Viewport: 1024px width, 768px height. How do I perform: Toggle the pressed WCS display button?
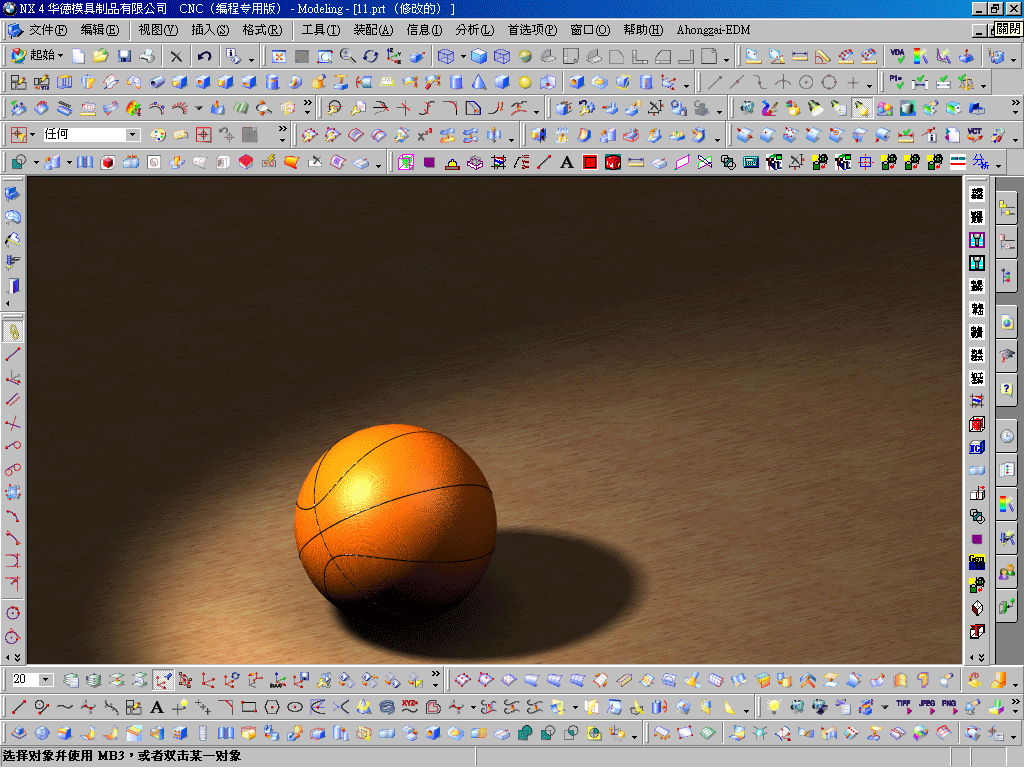click(163, 680)
